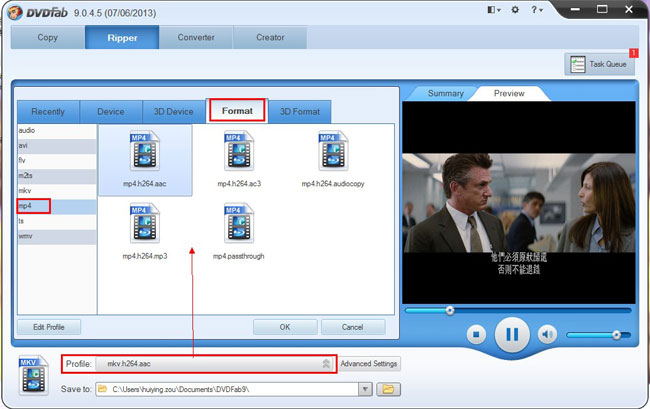Show the Summary panel tab

(x=446, y=93)
